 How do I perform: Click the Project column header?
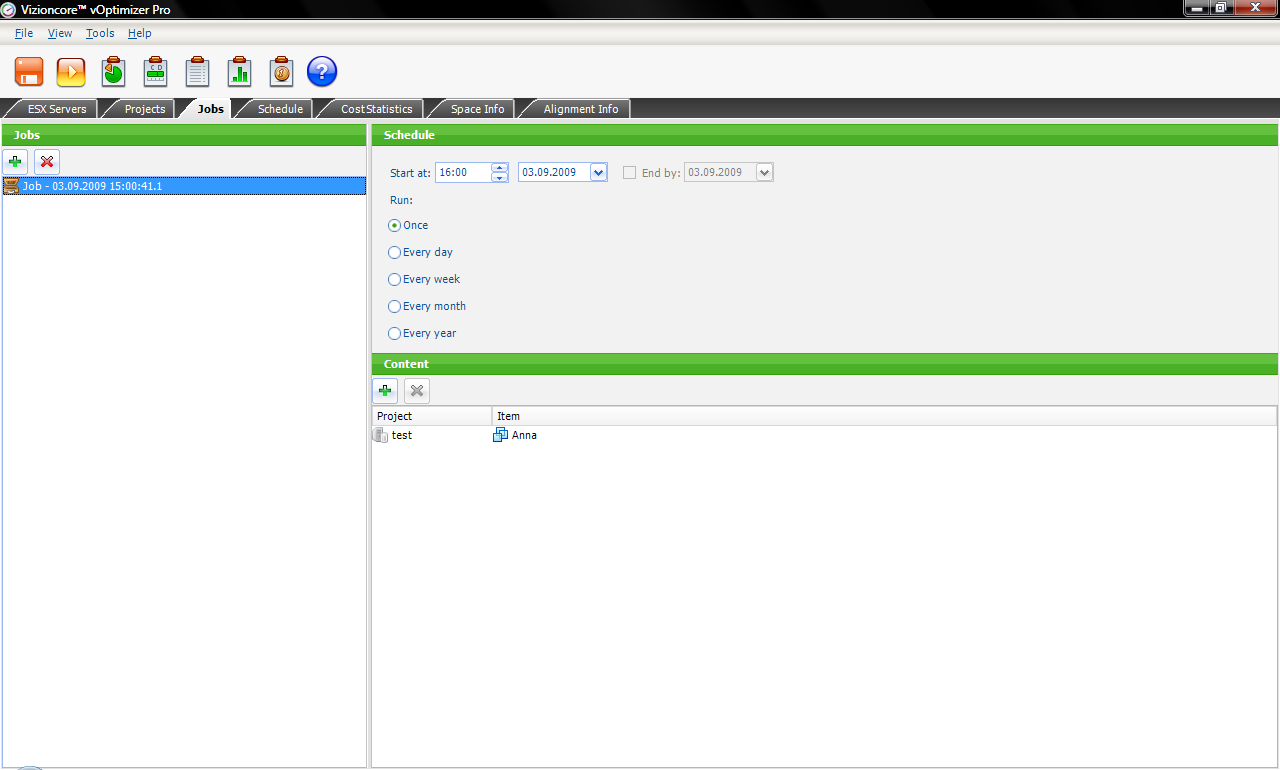pos(431,416)
